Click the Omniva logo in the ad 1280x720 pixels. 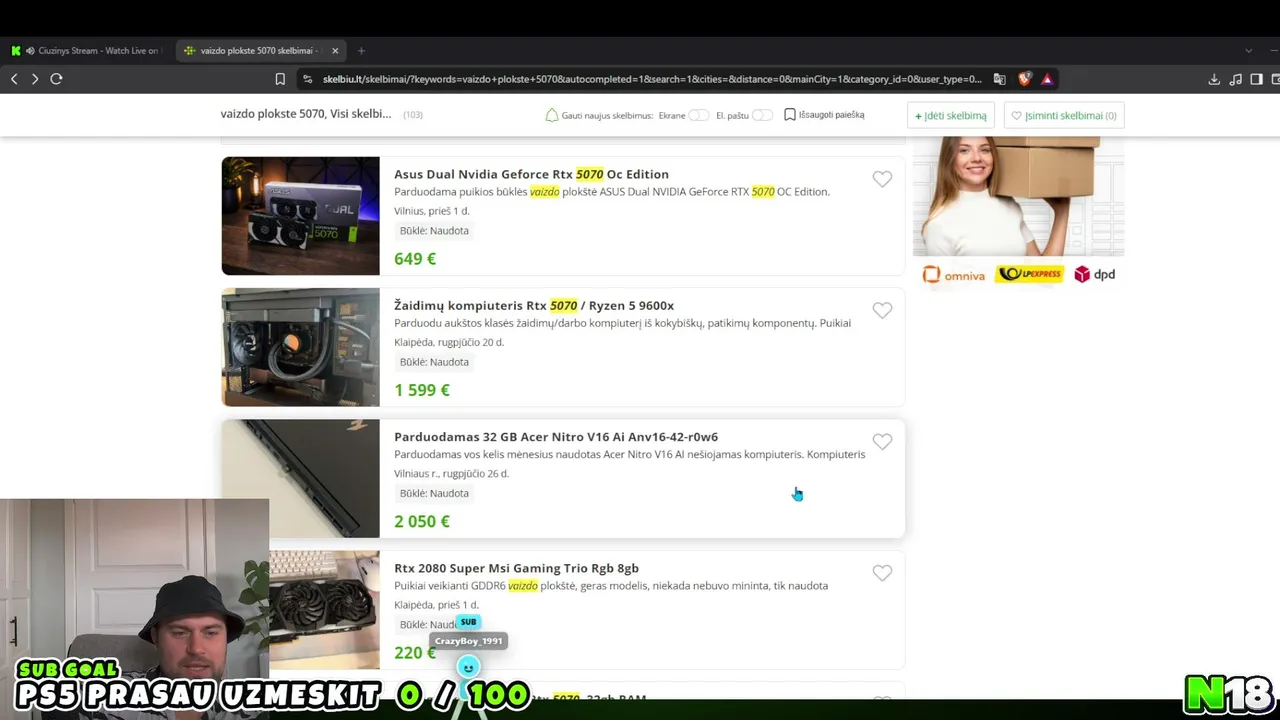(x=954, y=275)
